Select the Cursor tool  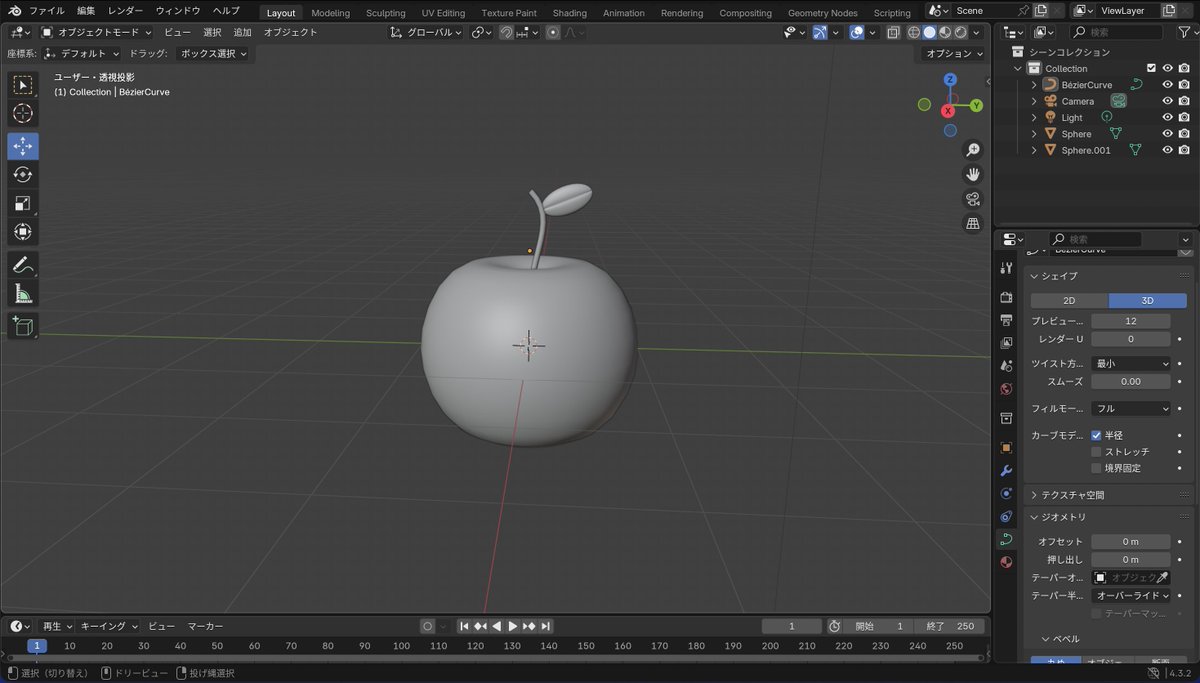click(23, 114)
